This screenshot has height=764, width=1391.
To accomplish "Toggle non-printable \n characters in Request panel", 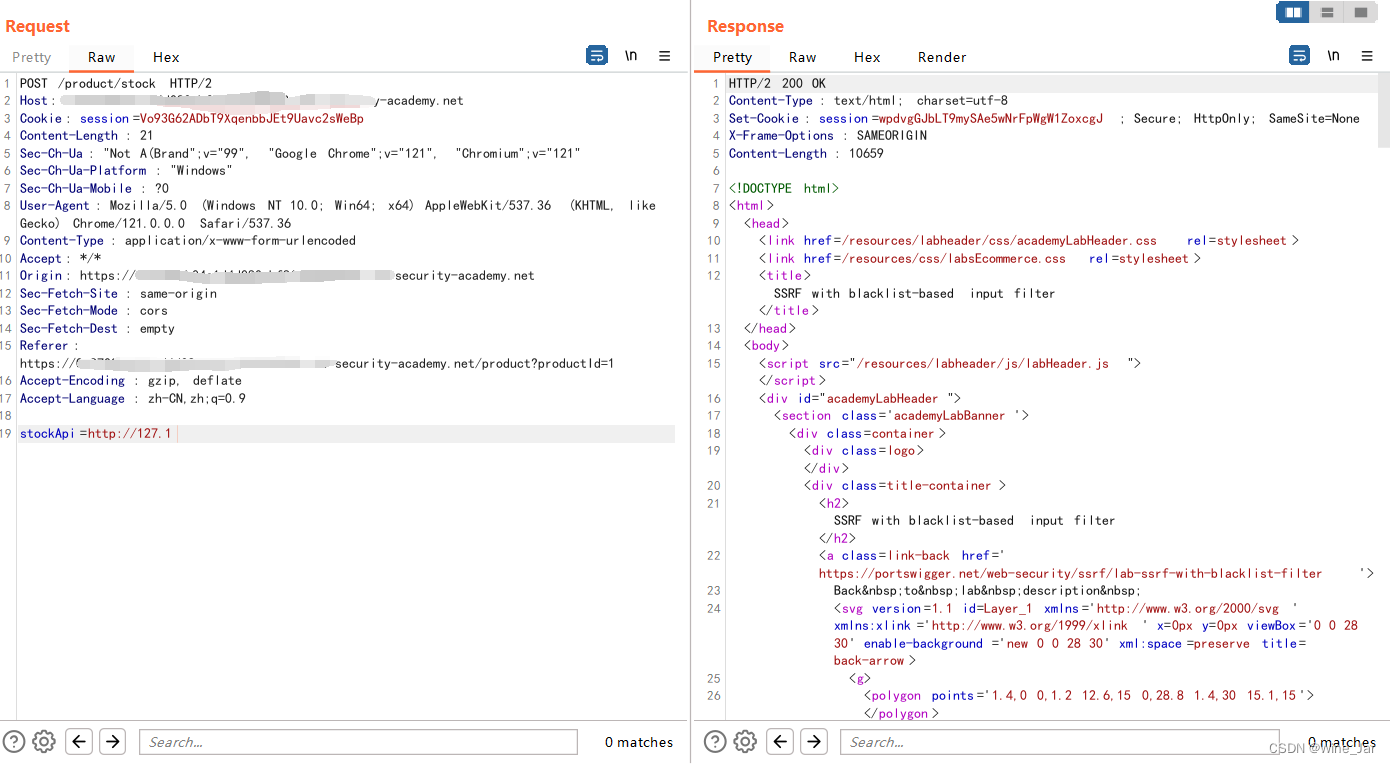I will tap(631, 56).
